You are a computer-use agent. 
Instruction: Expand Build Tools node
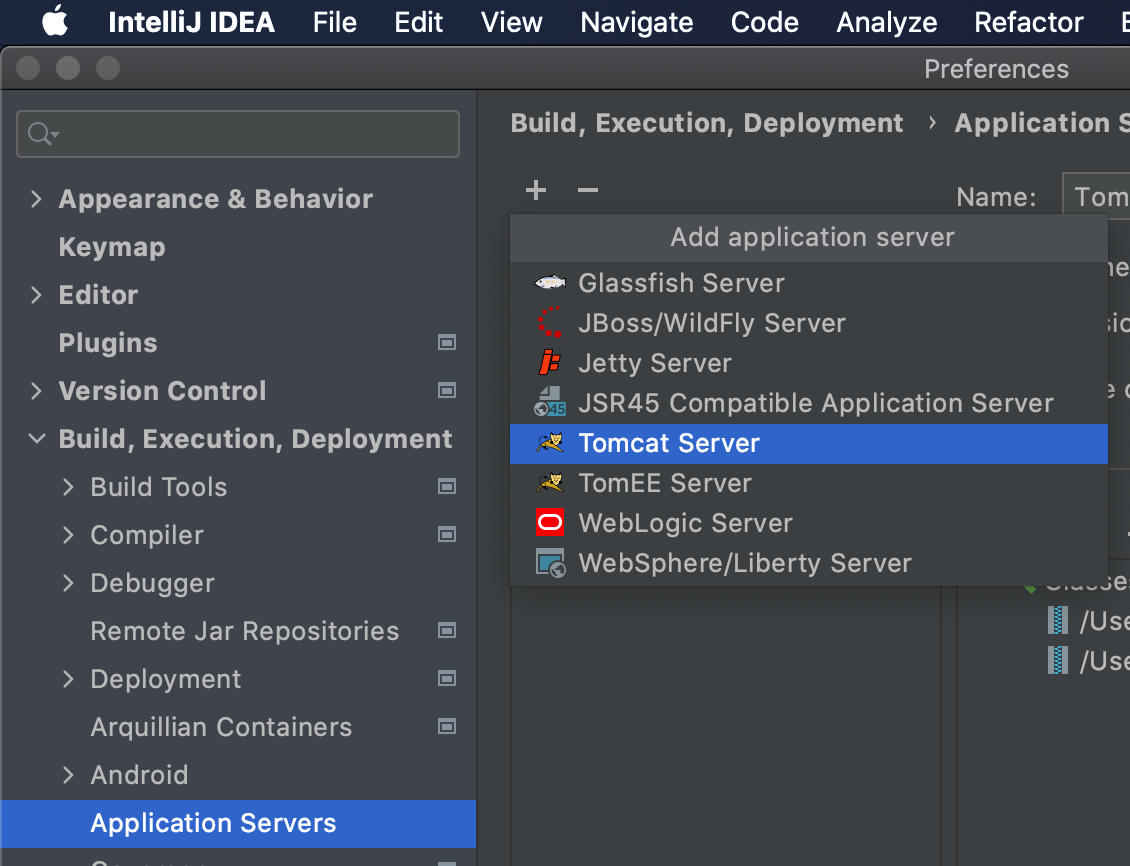(68, 487)
